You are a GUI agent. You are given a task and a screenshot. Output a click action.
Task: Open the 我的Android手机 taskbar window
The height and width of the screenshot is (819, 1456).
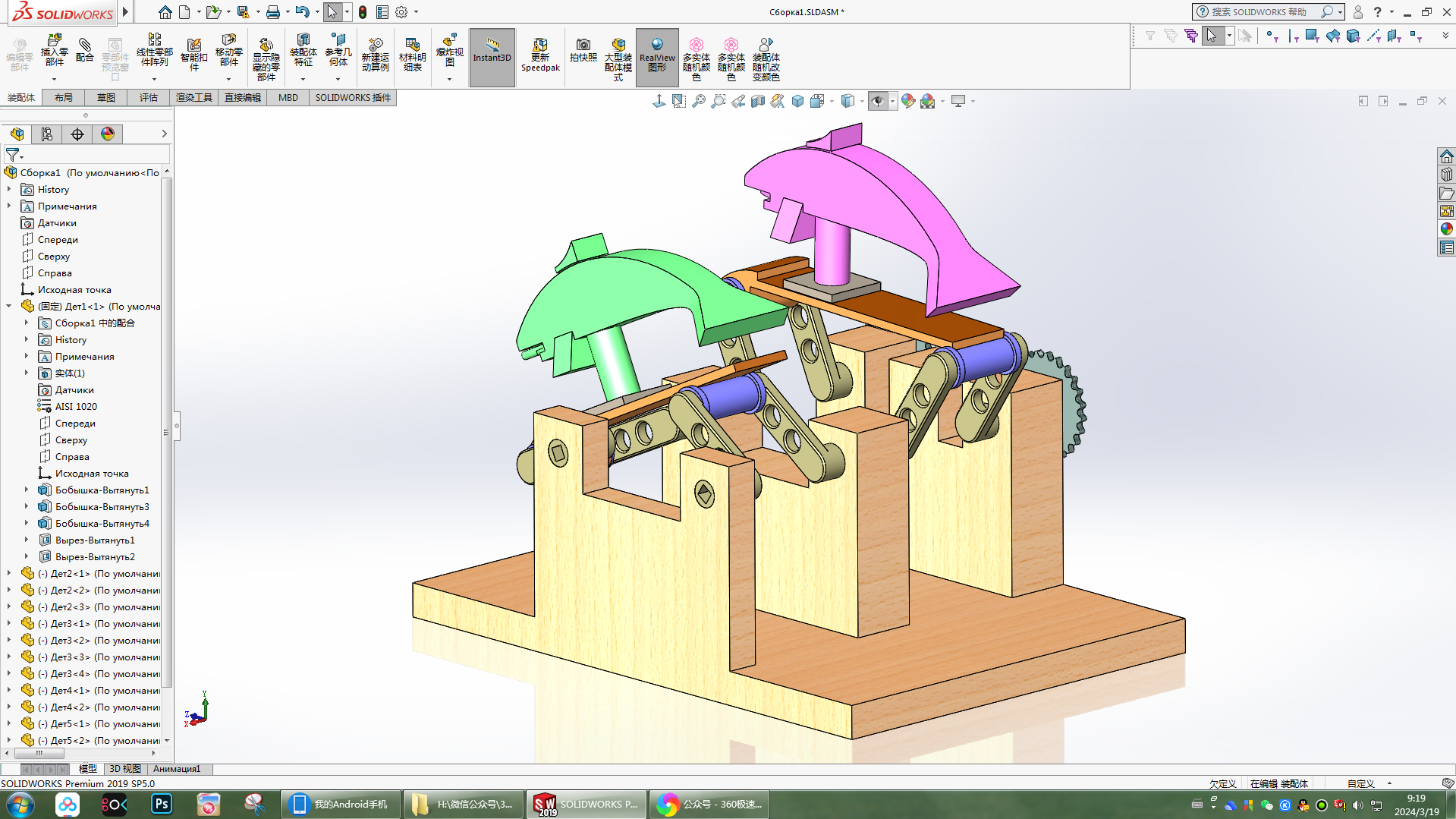tap(341, 805)
